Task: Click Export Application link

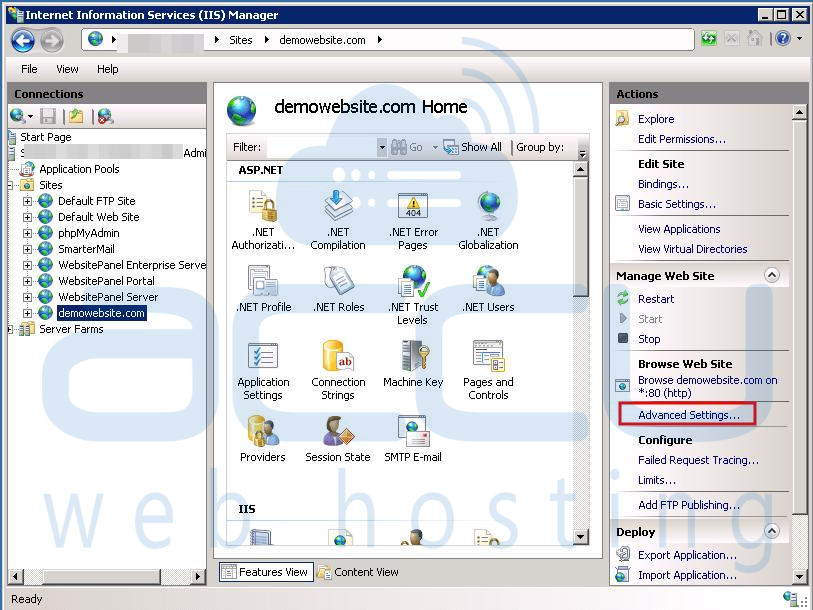Action: [x=687, y=555]
